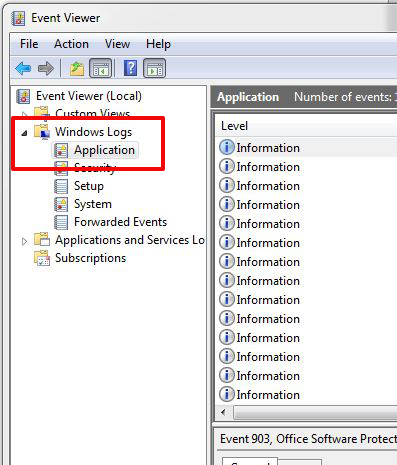
Task: Click the Back arrow toolbar icon
Action: coord(23,69)
